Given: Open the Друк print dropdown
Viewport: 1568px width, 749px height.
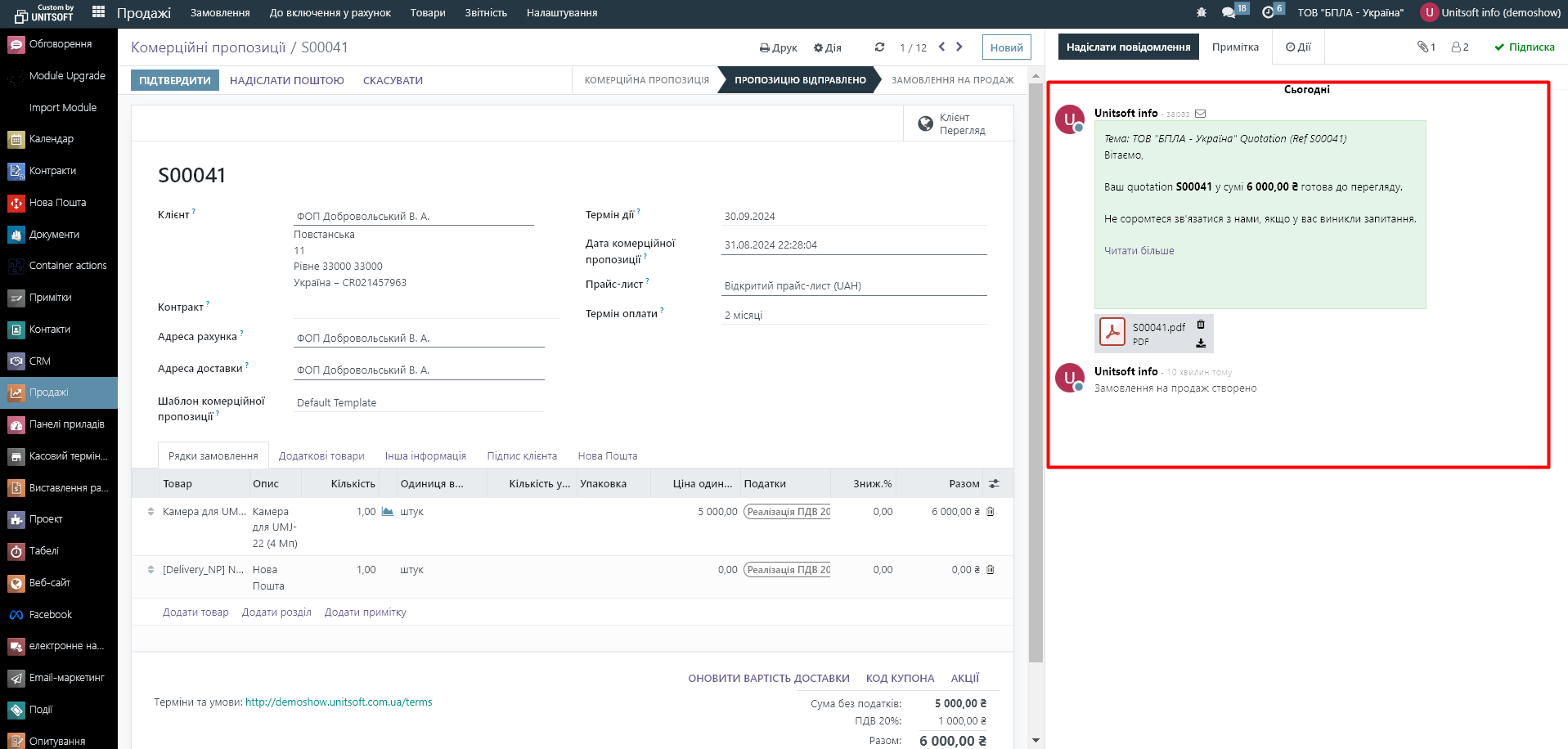Looking at the screenshot, I should (778, 47).
